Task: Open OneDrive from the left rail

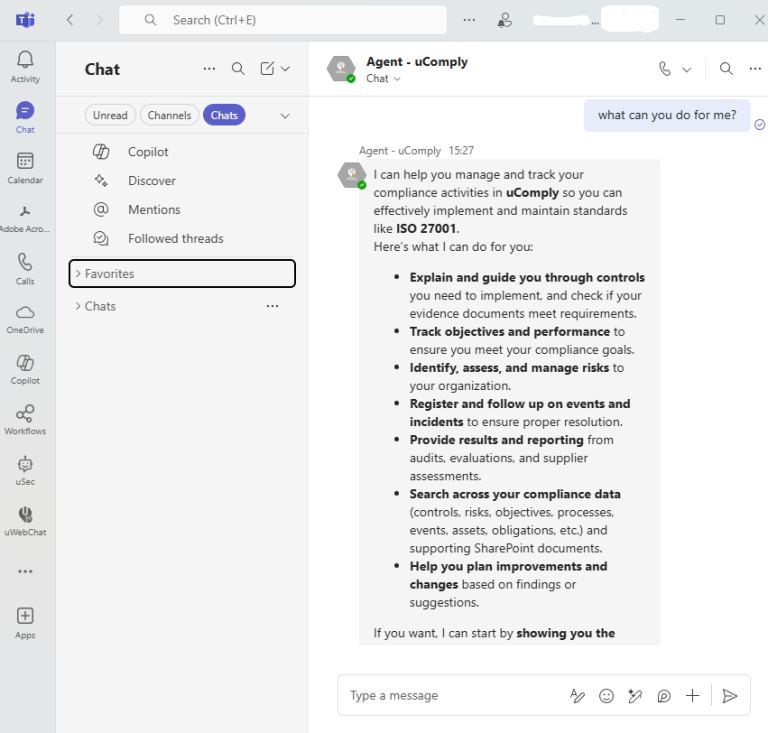Action: pos(25,318)
